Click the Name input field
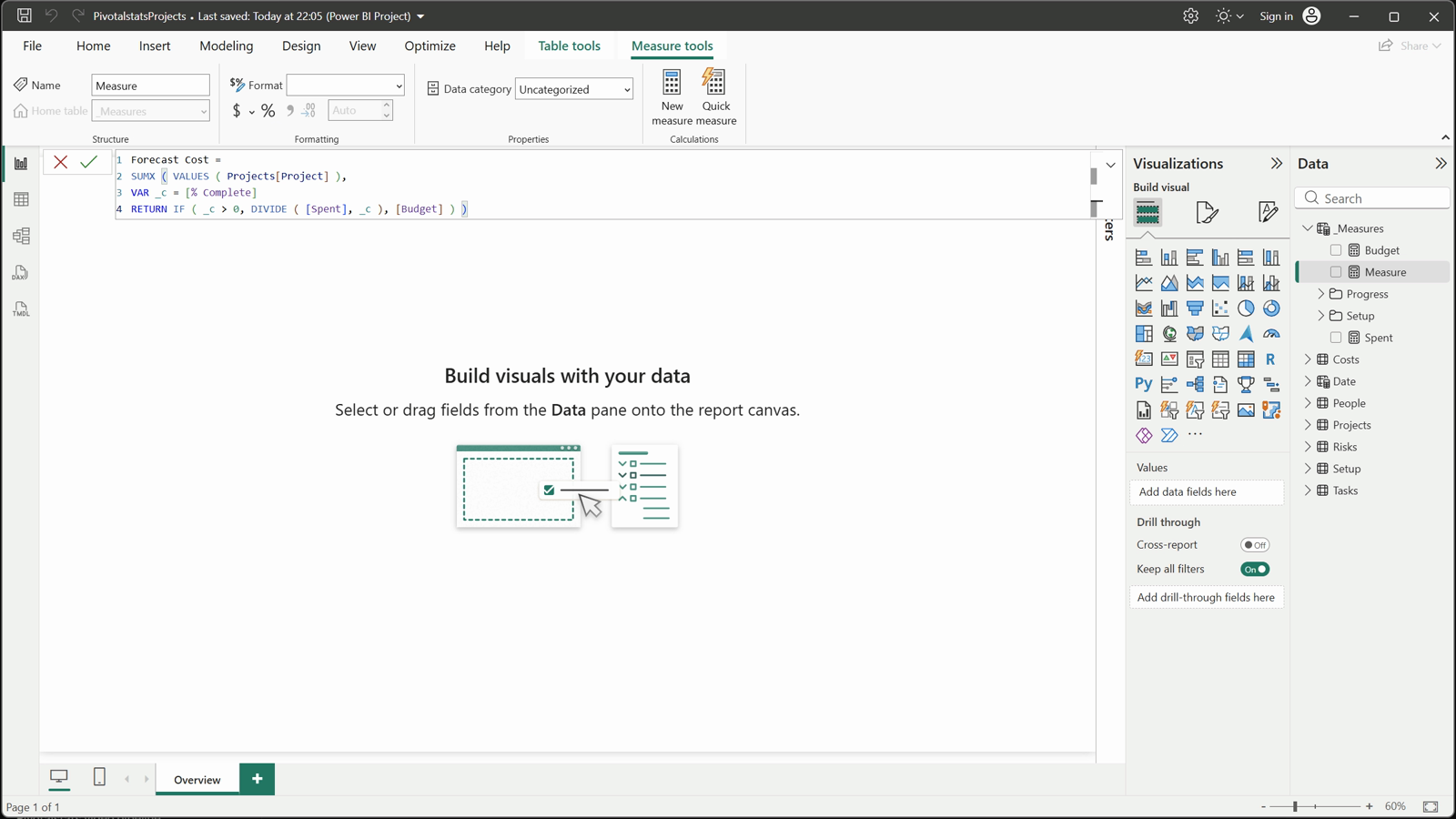The image size is (1456, 819). click(151, 86)
